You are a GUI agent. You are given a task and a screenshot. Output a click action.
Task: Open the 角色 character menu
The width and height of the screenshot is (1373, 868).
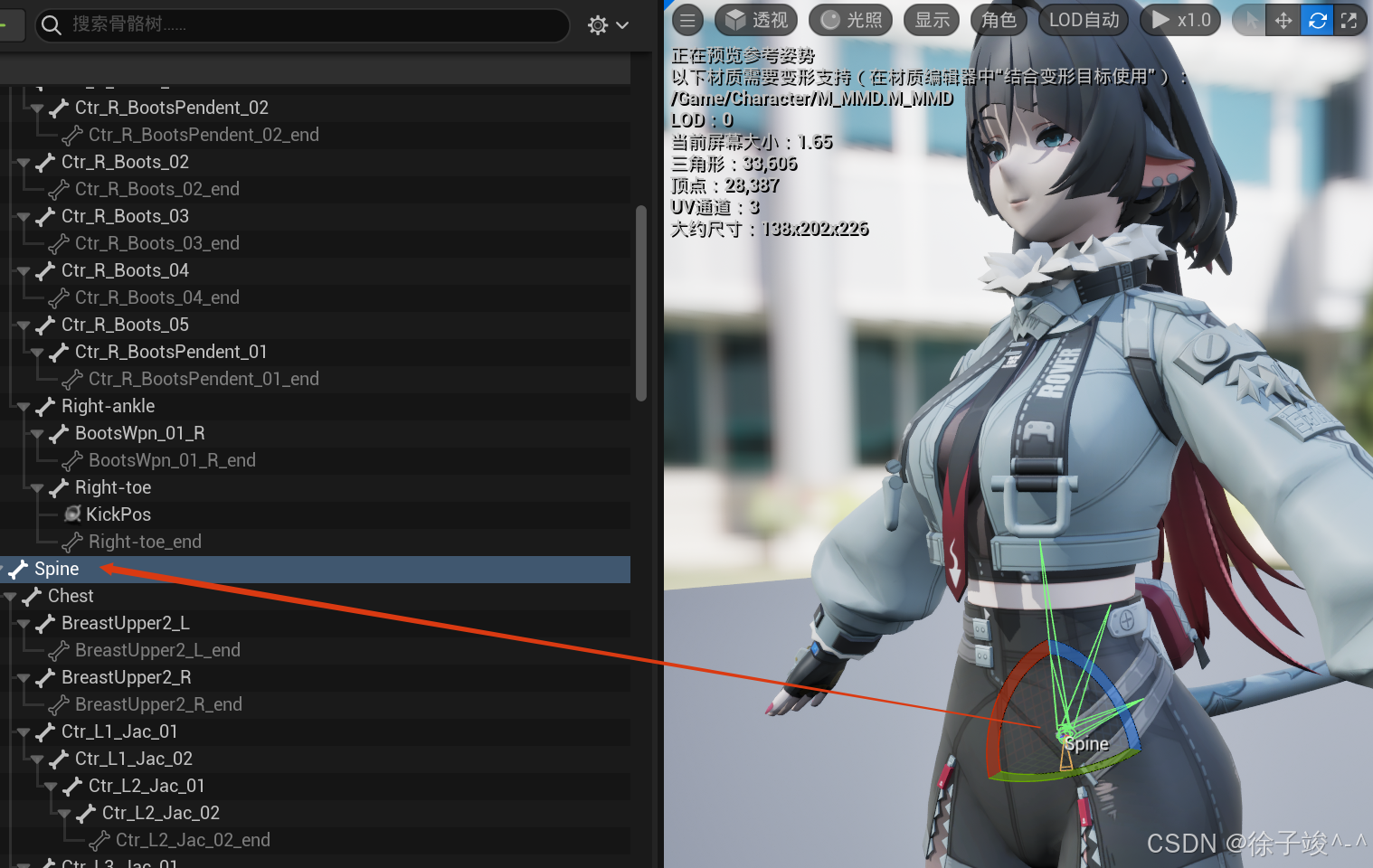[x=999, y=20]
